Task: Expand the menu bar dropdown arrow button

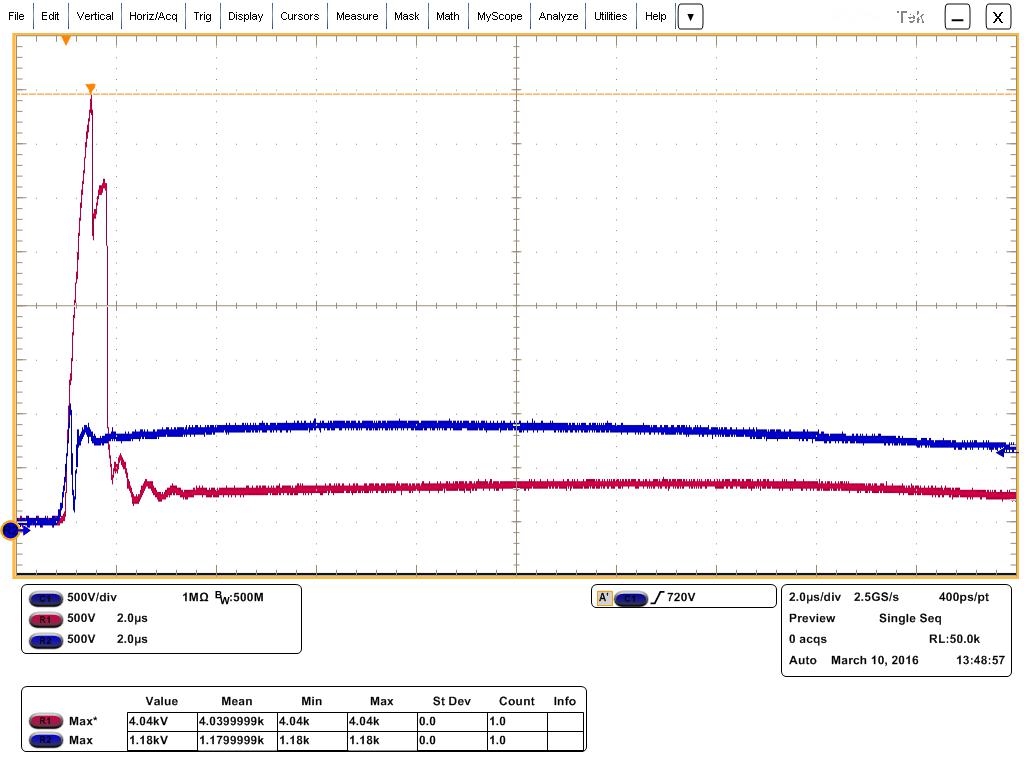Action: click(x=690, y=17)
